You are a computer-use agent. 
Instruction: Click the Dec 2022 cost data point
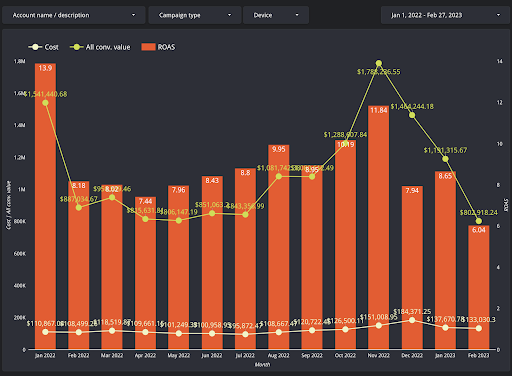pos(412,320)
